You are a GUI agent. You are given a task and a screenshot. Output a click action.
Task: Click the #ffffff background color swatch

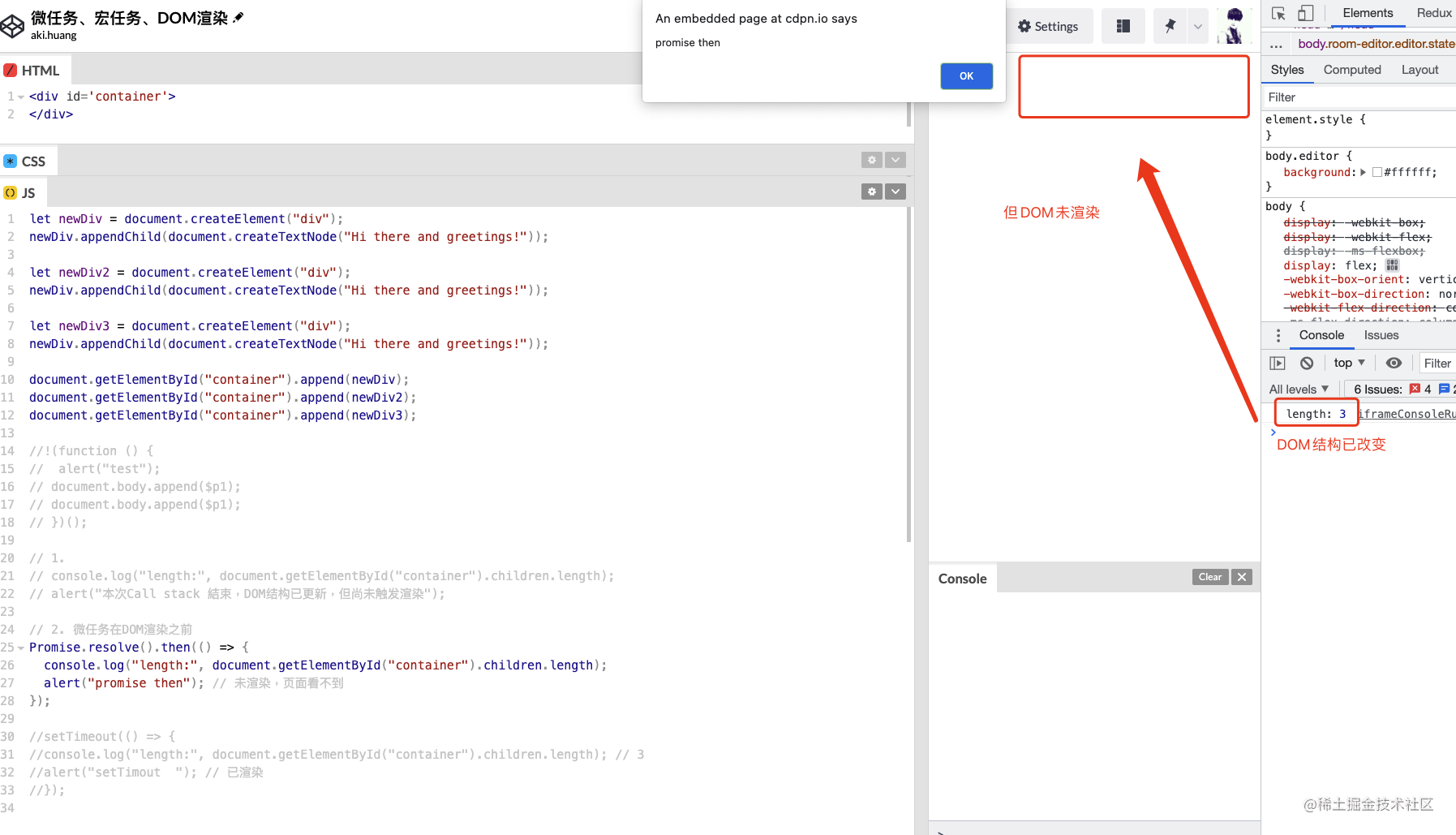tap(1377, 172)
